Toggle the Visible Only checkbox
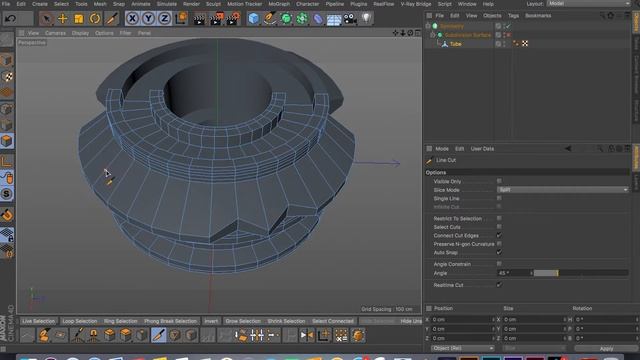The image size is (640, 360). pyautogui.click(x=499, y=181)
